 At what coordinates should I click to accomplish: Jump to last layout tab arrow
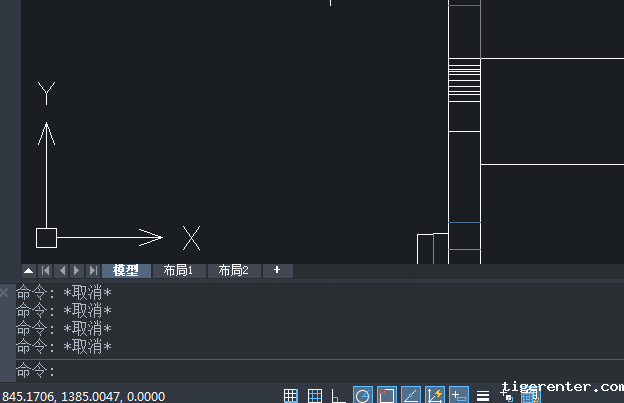point(93,271)
